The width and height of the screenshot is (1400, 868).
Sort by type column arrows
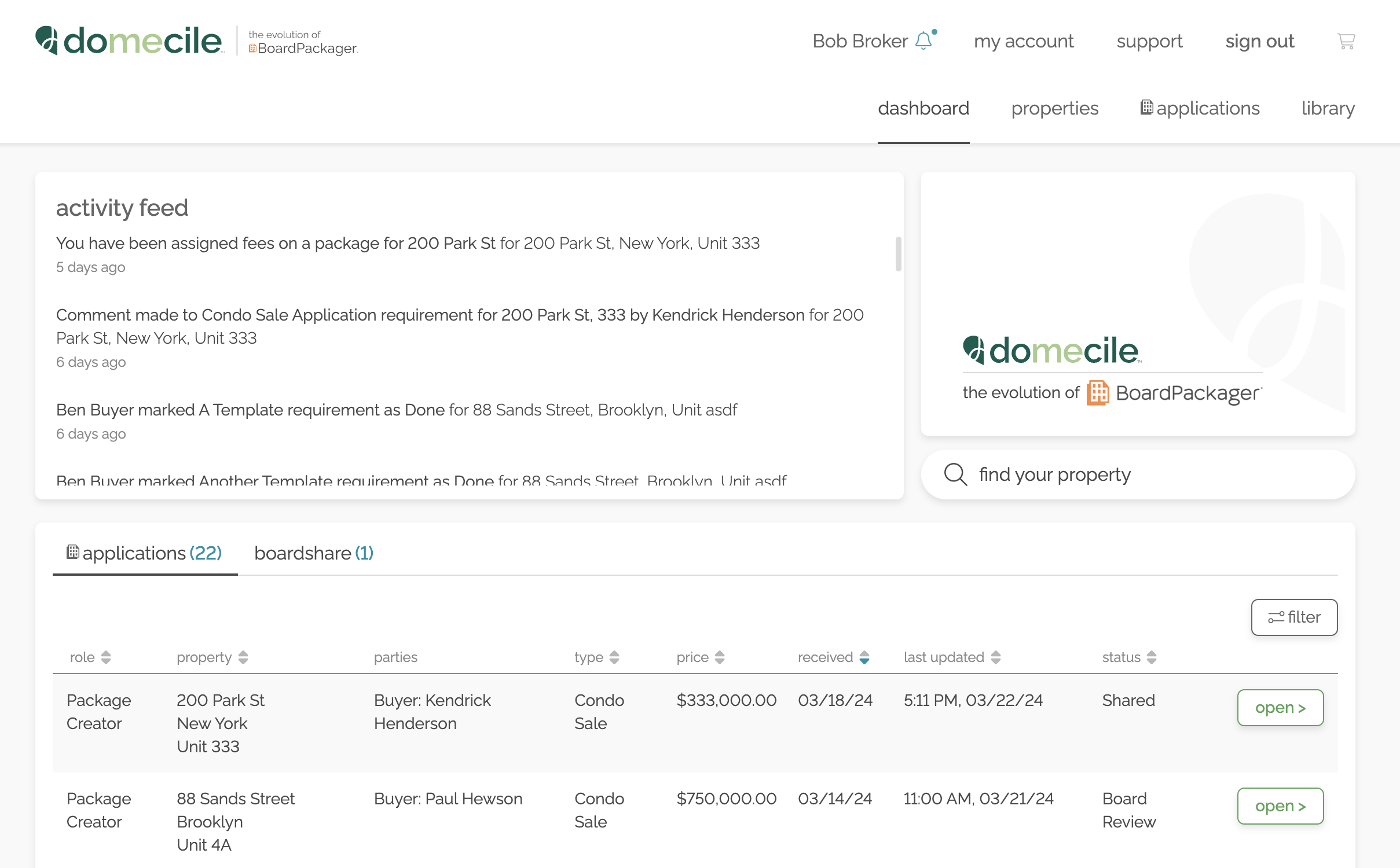coord(614,657)
